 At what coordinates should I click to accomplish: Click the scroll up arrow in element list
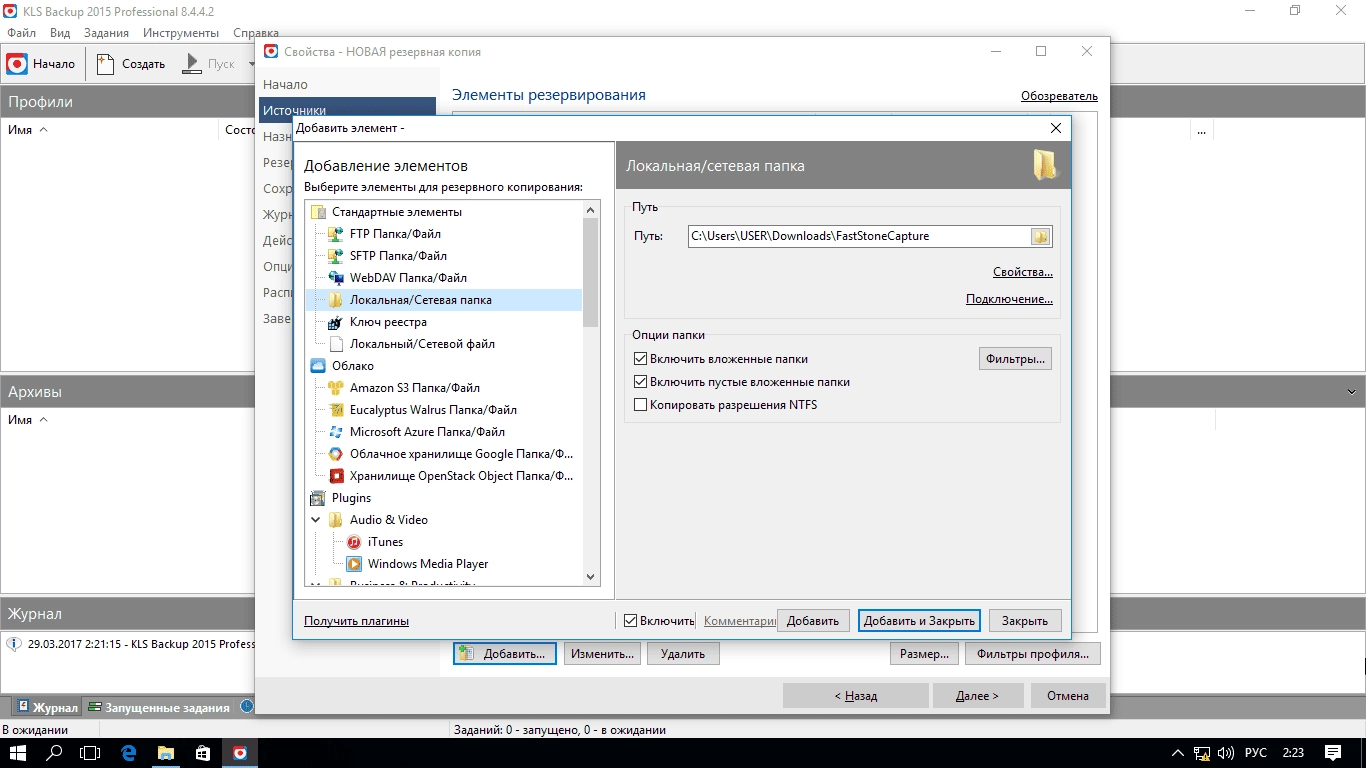click(590, 211)
